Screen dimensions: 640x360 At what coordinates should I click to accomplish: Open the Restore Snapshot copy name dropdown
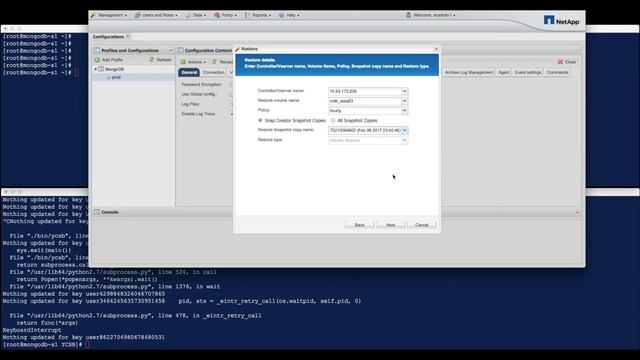(404, 130)
